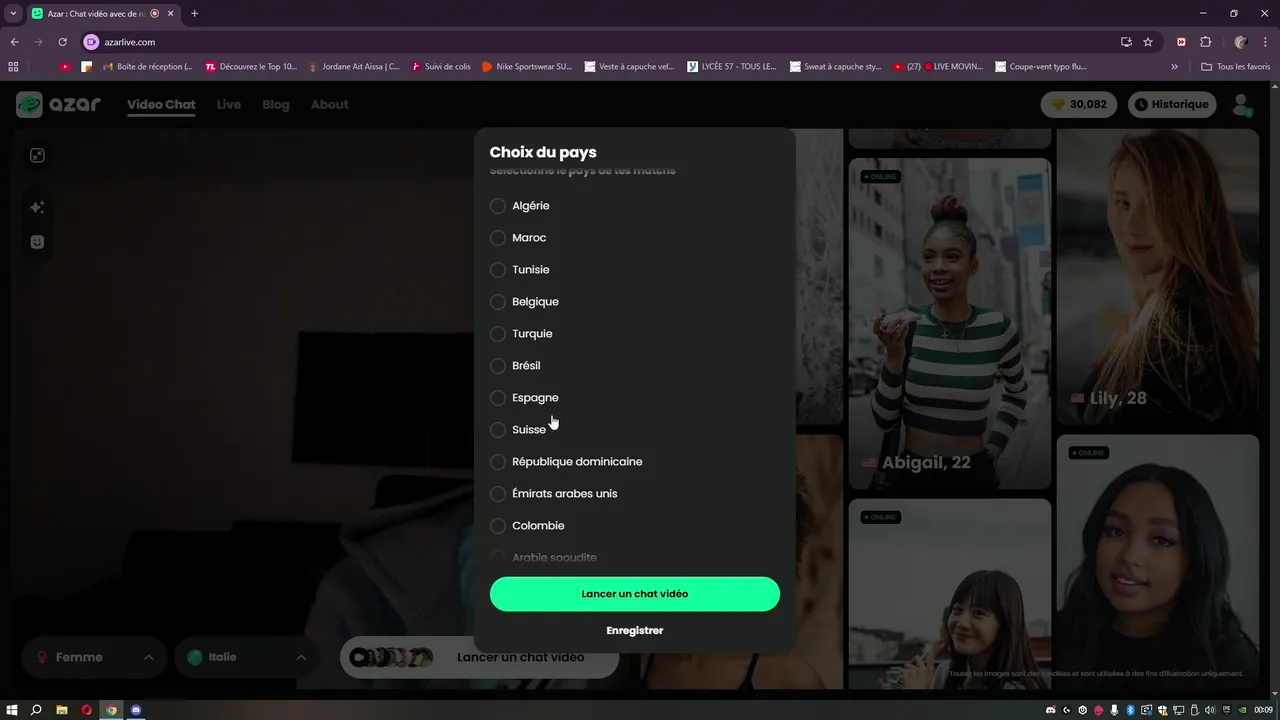Screen dimensions: 1280x720
Task: Open Opera browser from taskbar
Action: pyautogui.click(x=87, y=710)
